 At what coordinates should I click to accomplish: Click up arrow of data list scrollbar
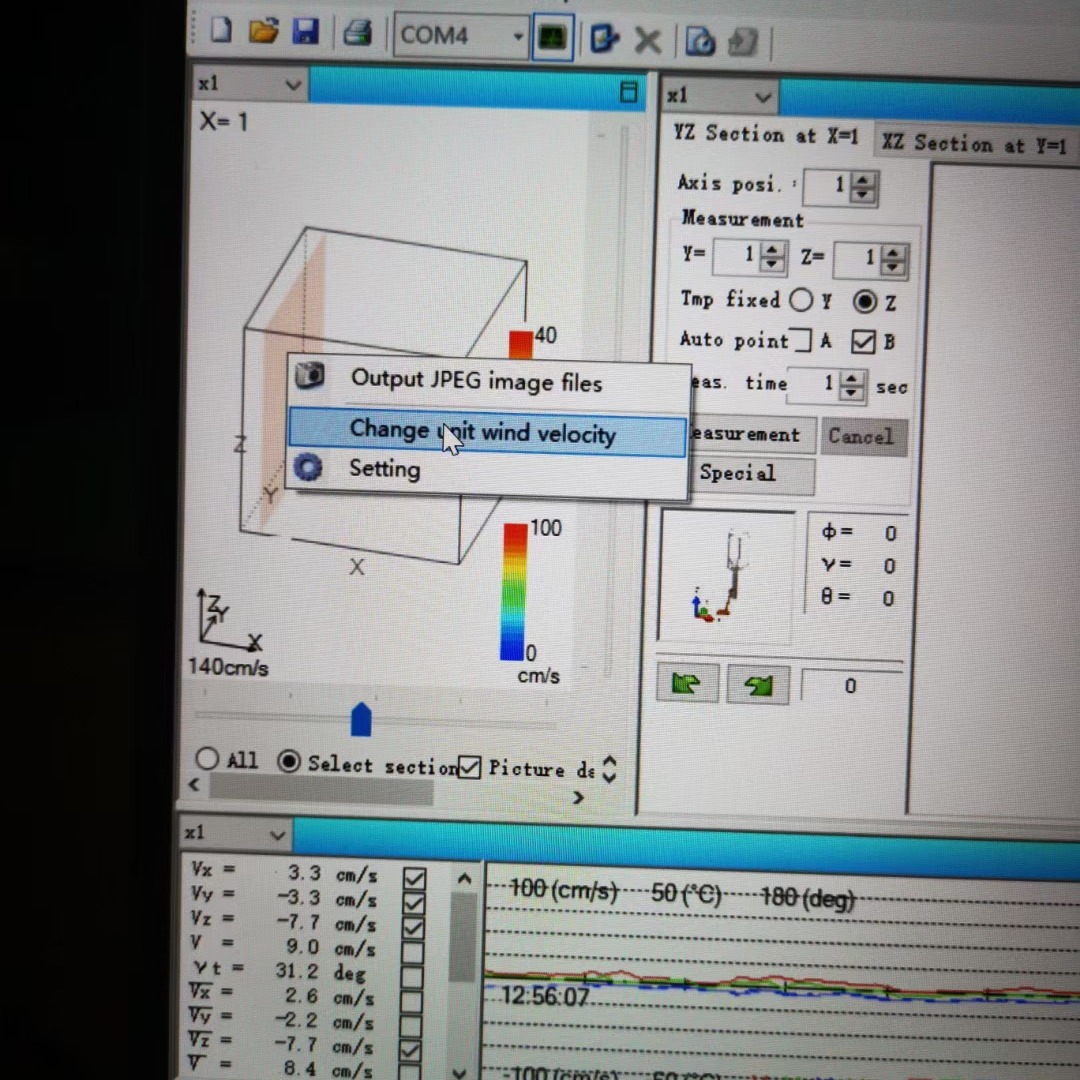tap(464, 879)
